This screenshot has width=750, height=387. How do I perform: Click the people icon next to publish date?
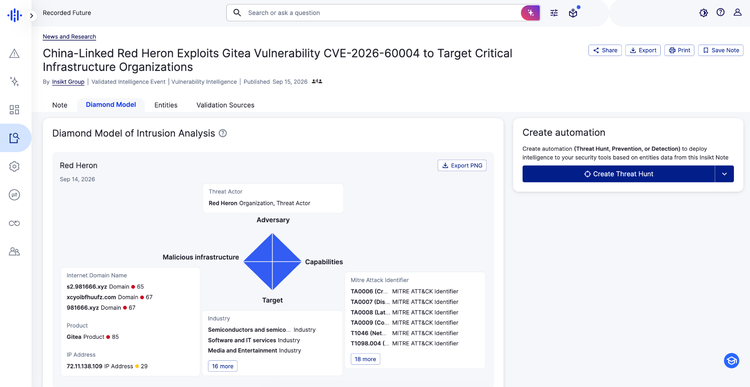pos(317,82)
